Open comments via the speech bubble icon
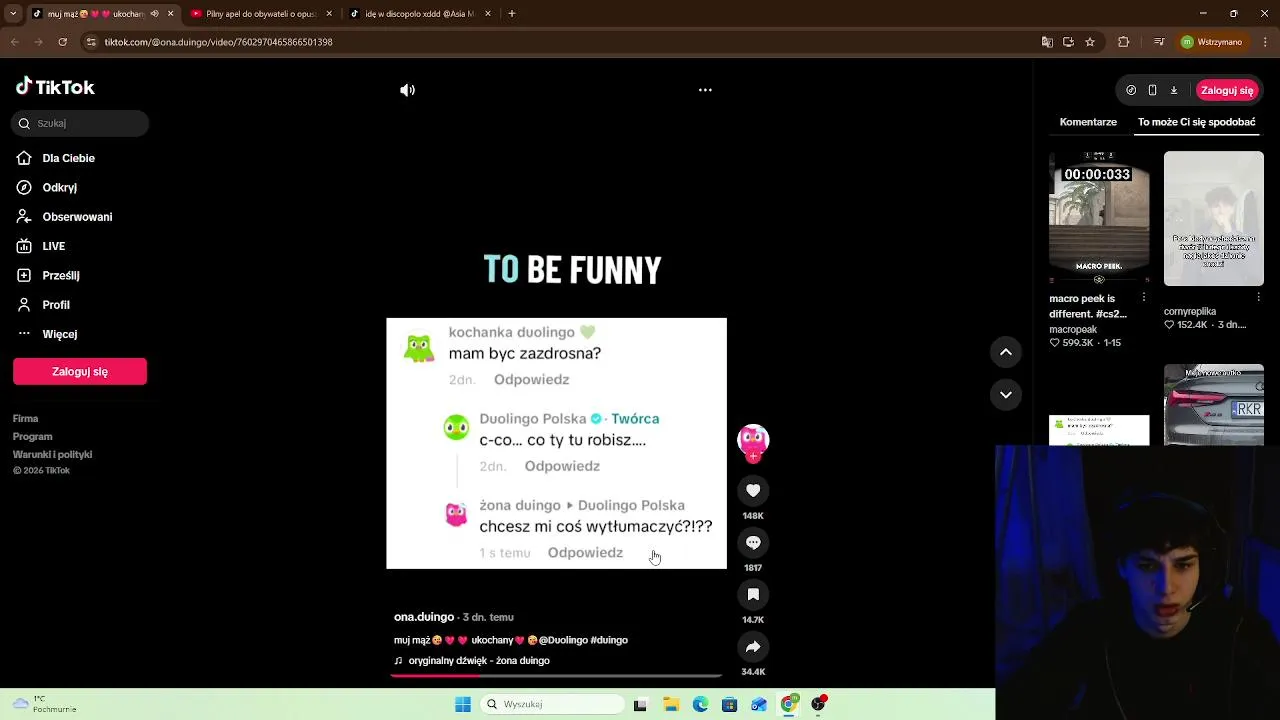Screen dimensions: 1280x720 pos(753,542)
